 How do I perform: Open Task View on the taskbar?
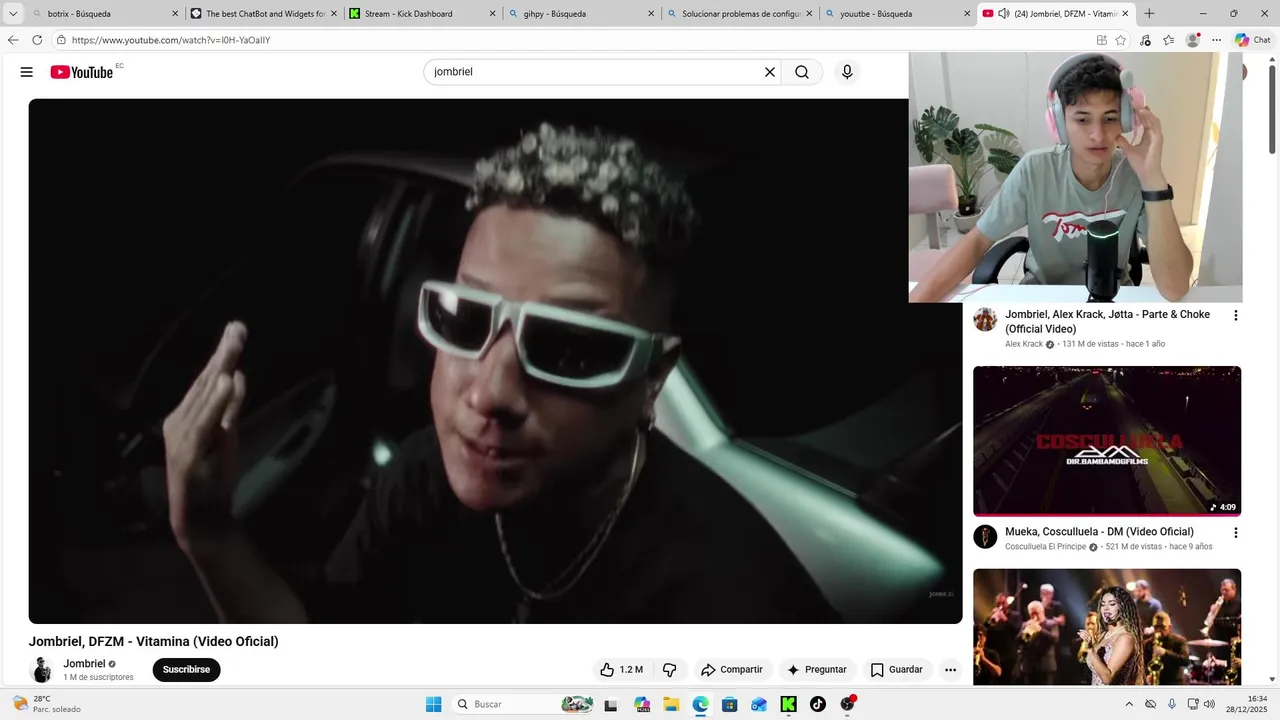pyautogui.click(x=611, y=704)
